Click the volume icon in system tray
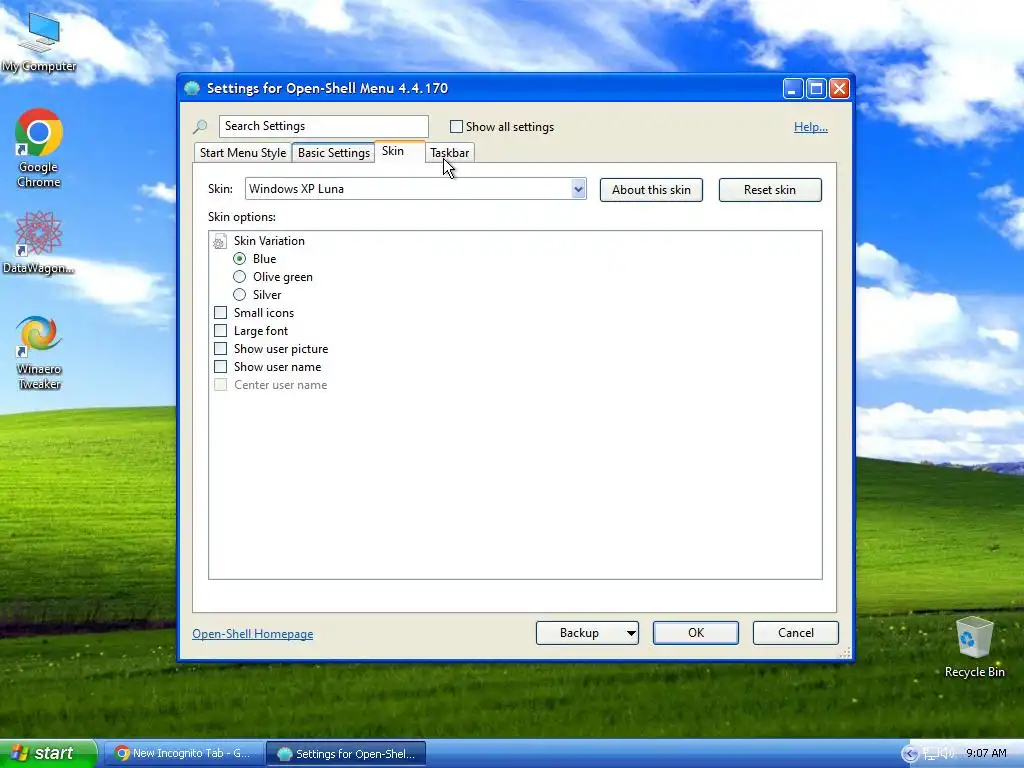This screenshot has width=1024, height=768. pos(947,754)
